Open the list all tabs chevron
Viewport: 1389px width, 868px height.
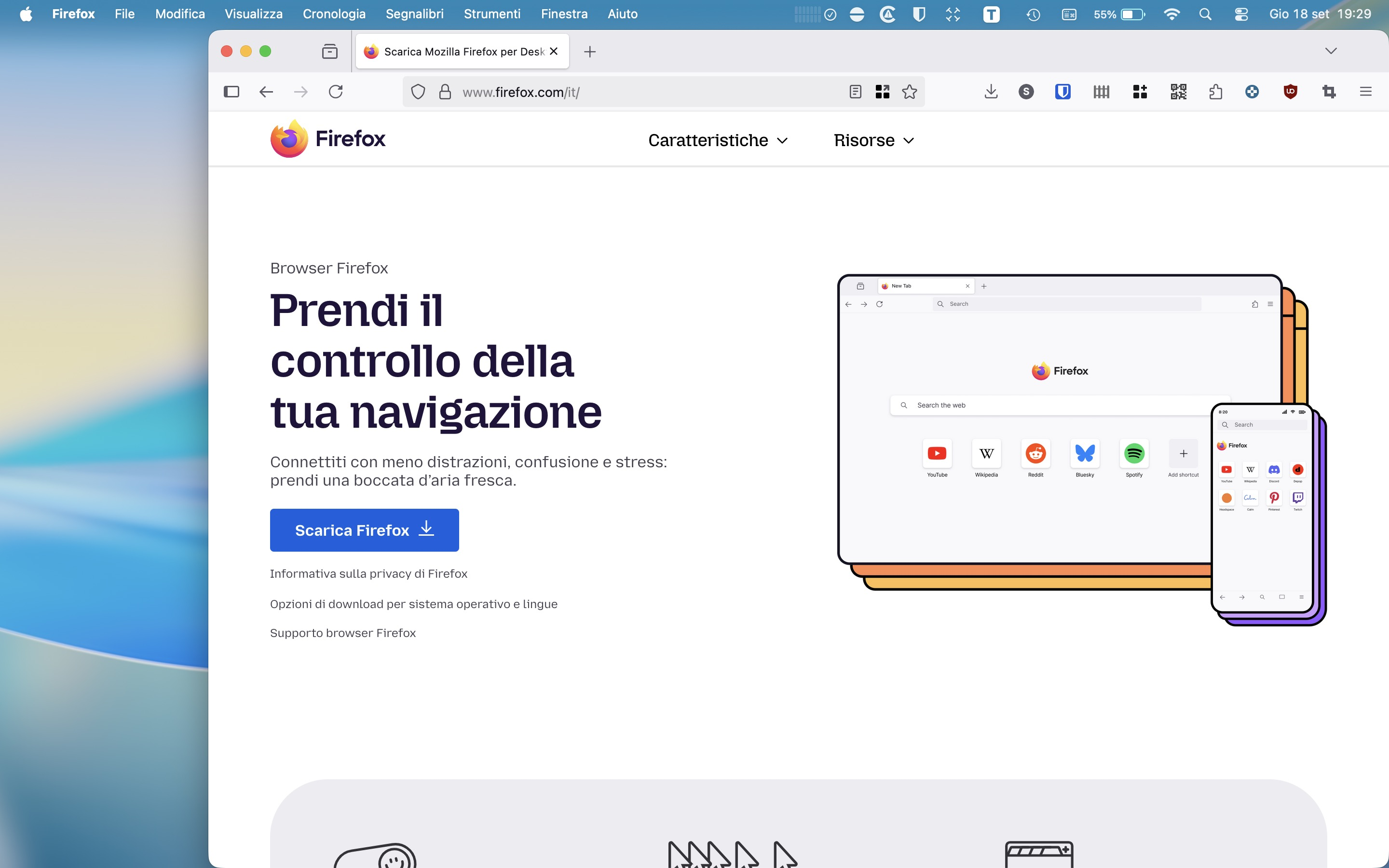click(x=1331, y=51)
